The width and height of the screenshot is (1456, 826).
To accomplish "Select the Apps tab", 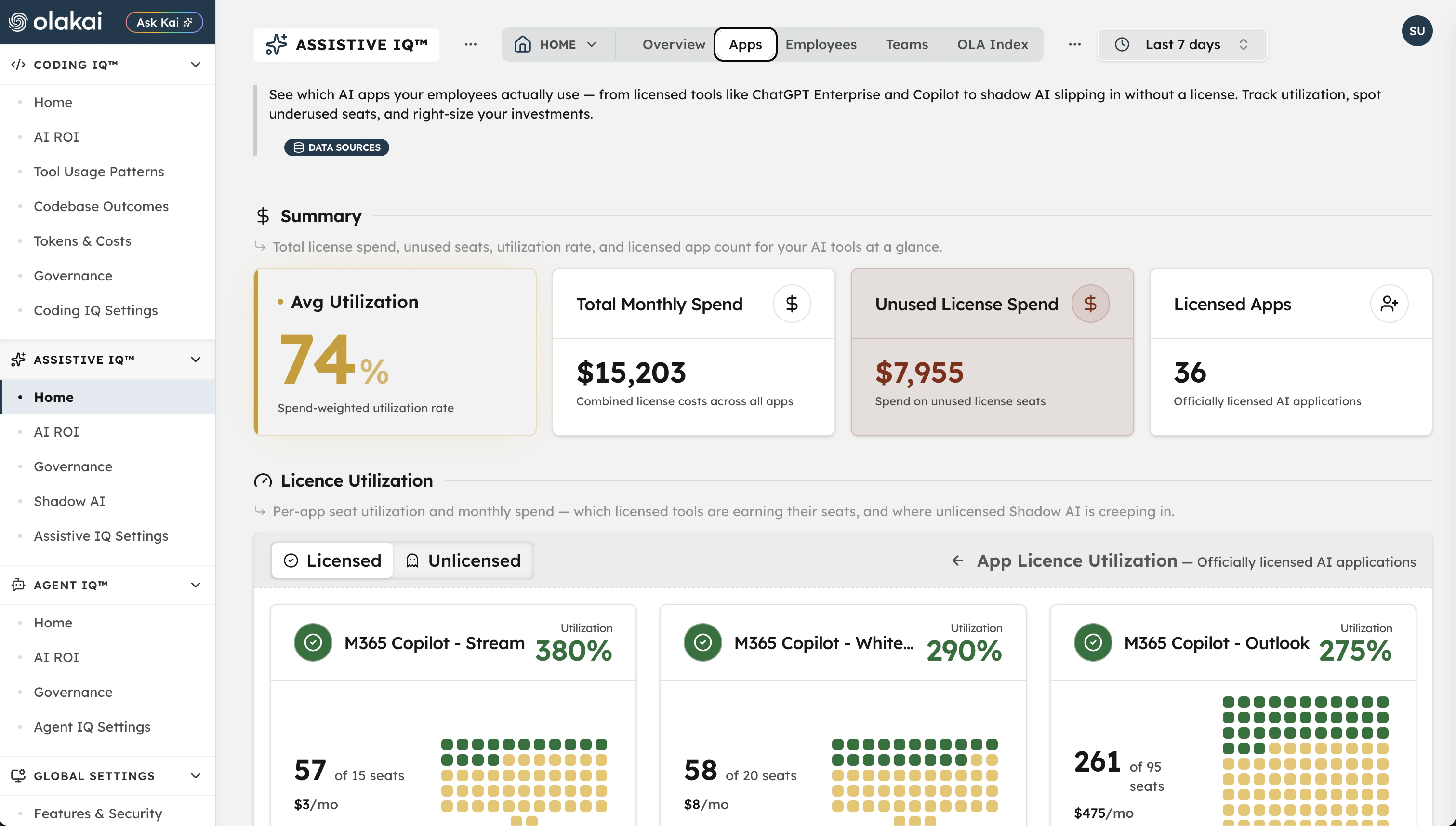I will 745,44.
